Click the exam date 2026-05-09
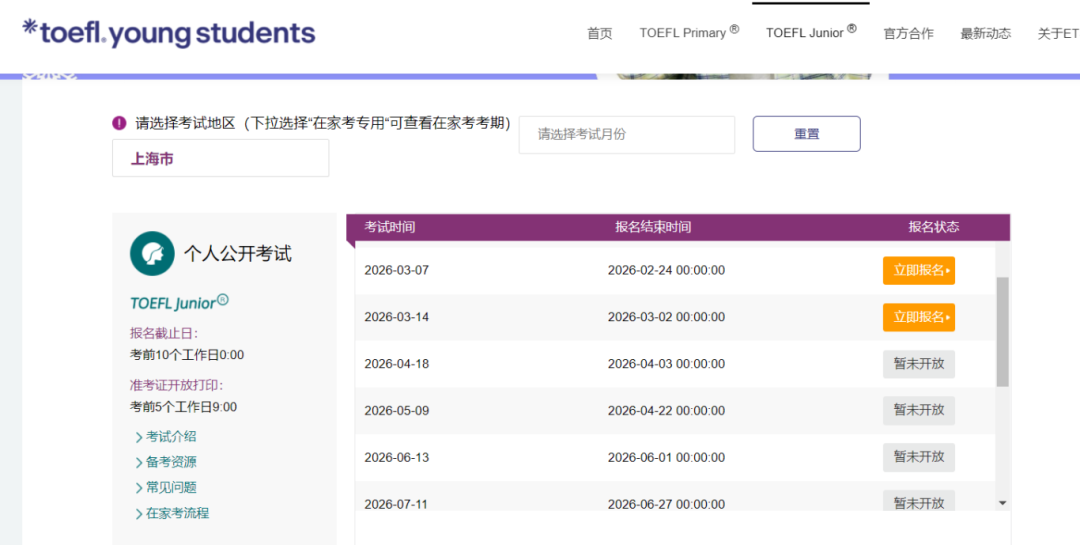The image size is (1080, 545). 397,411
